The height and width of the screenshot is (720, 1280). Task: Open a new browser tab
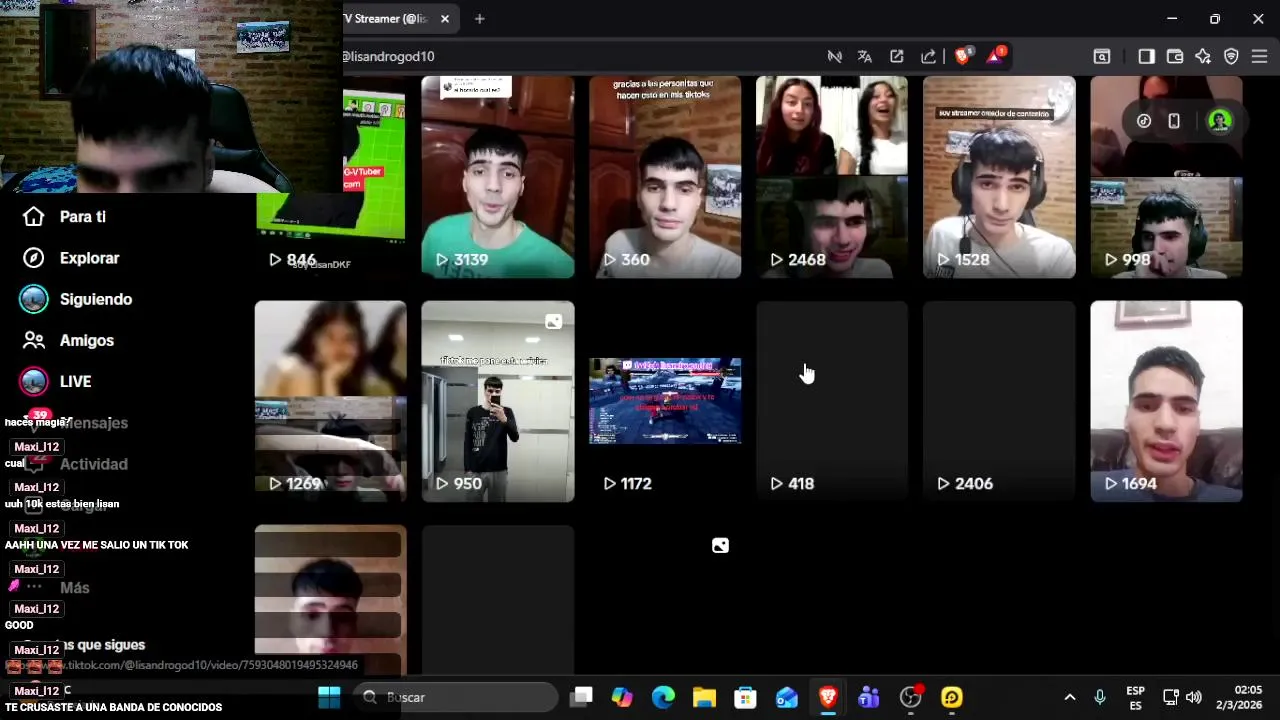tap(480, 19)
